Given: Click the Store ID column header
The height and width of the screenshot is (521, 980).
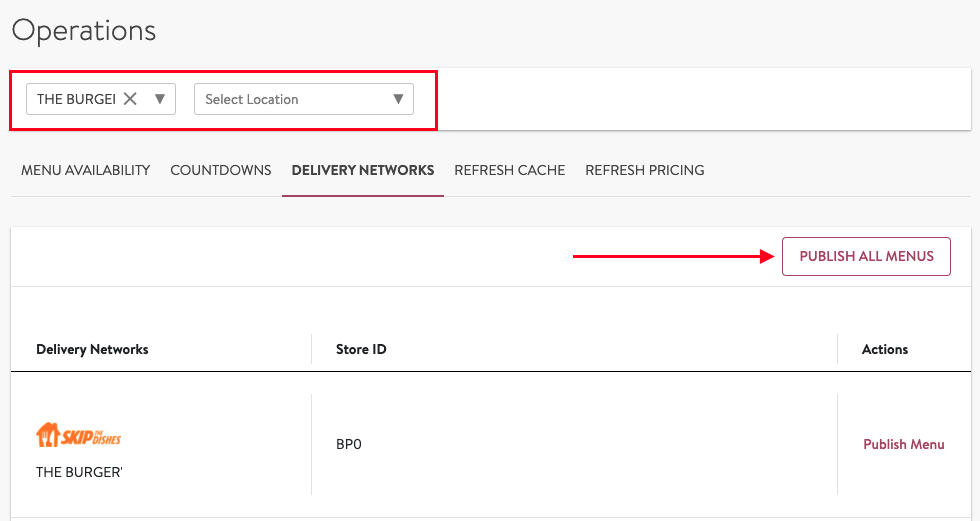Looking at the screenshot, I should (361, 349).
